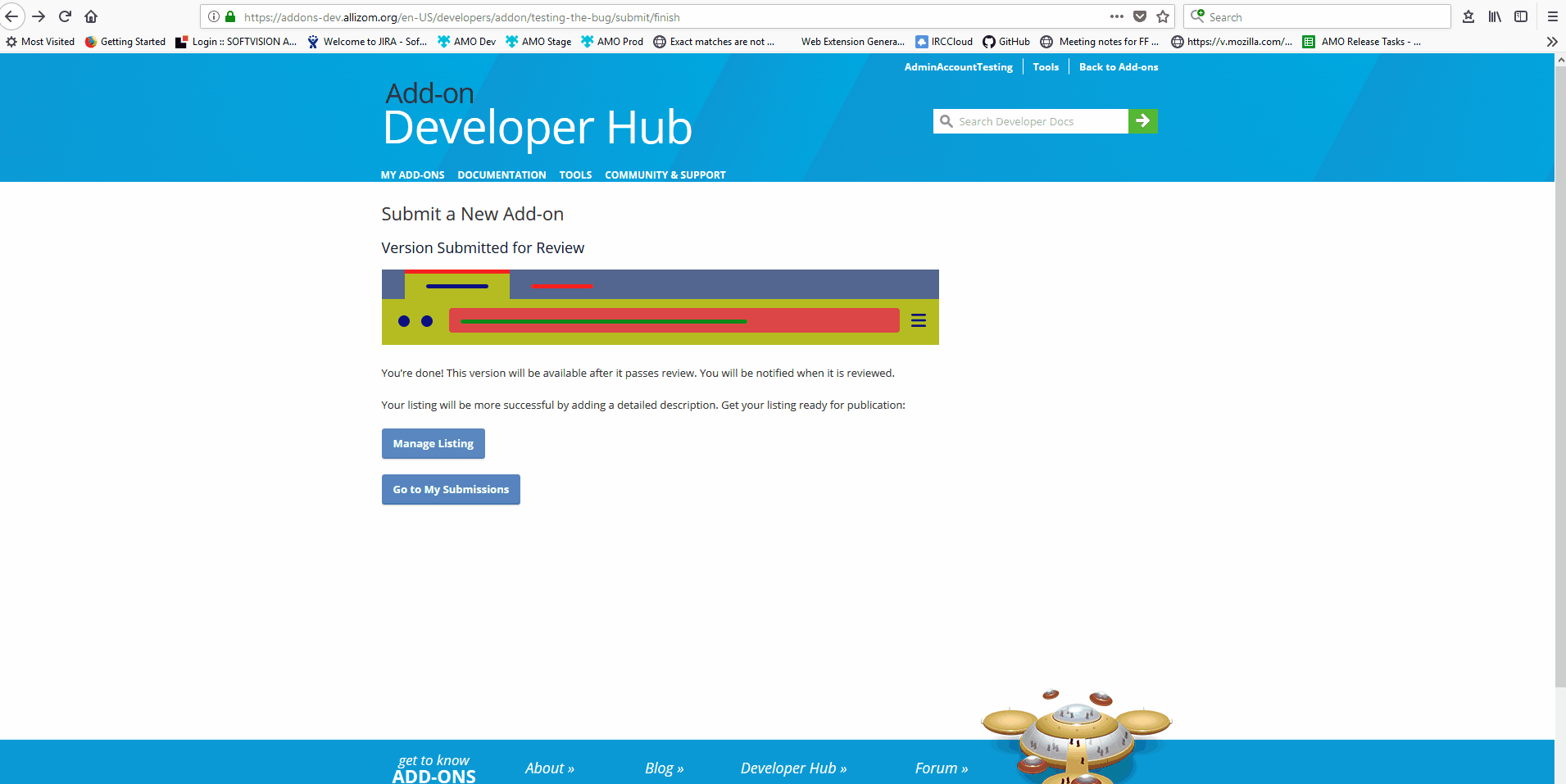
Task: Click the green padlock security icon
Action: click(x=230, y=16)
